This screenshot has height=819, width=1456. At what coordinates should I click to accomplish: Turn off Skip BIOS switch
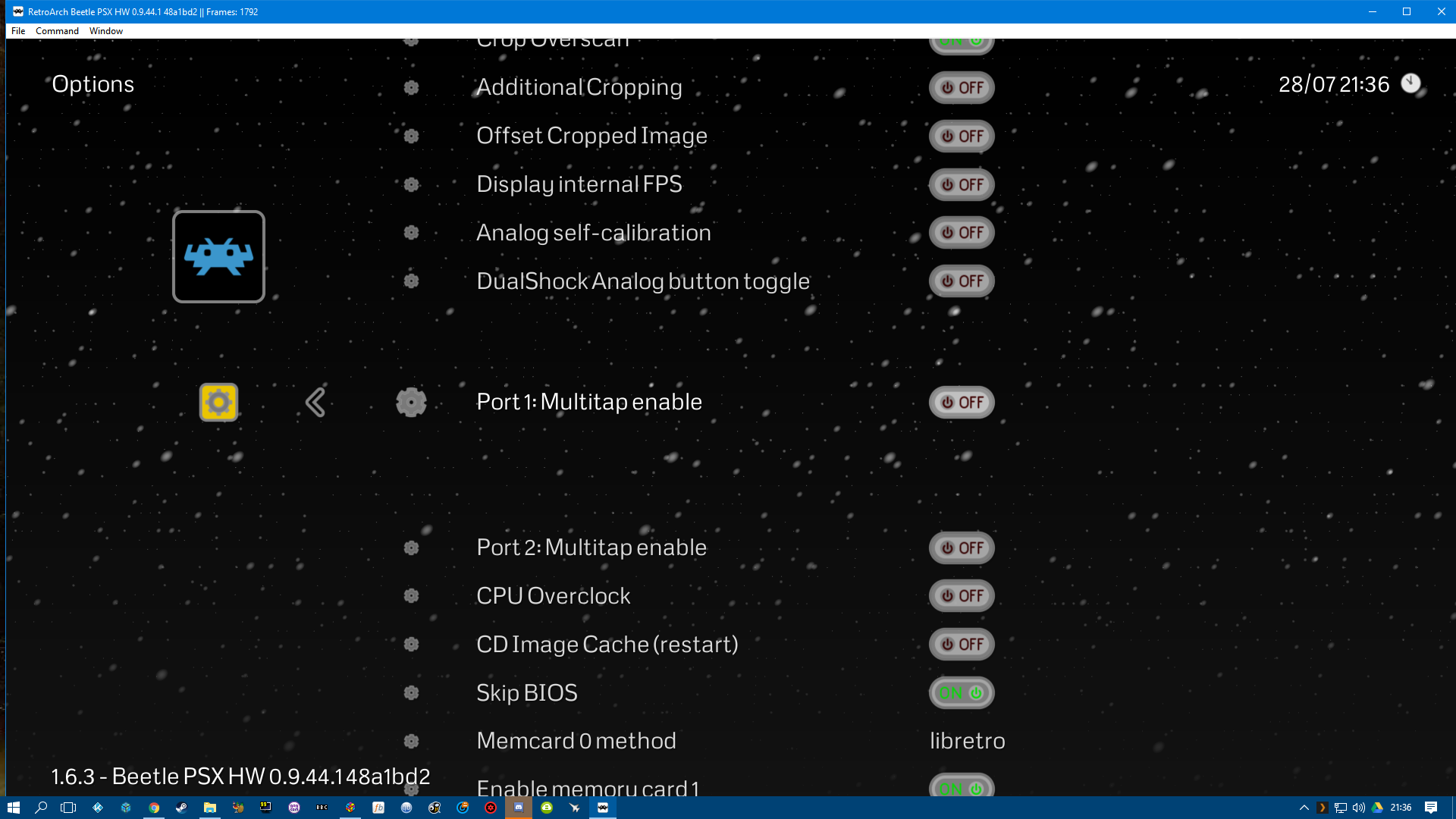coord(962,692)
